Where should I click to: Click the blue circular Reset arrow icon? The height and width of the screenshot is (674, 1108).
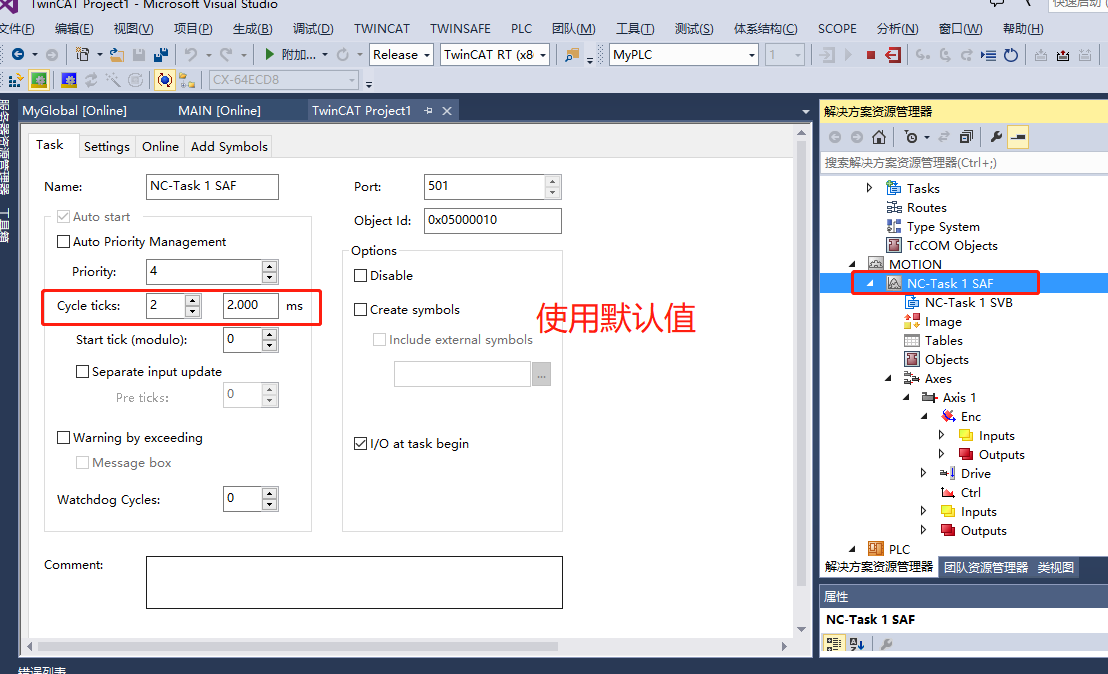(x=1011, y=54)
